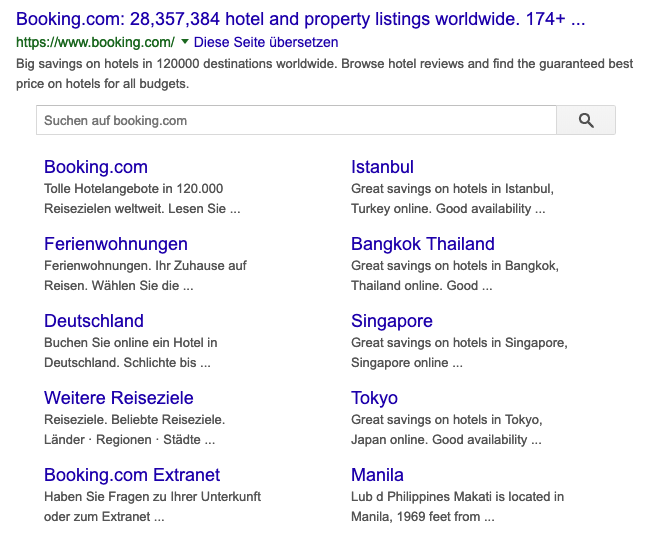Click the green https://www.booking.com/ URL
This screenshot has width=663, height=543.
[95, 42]
